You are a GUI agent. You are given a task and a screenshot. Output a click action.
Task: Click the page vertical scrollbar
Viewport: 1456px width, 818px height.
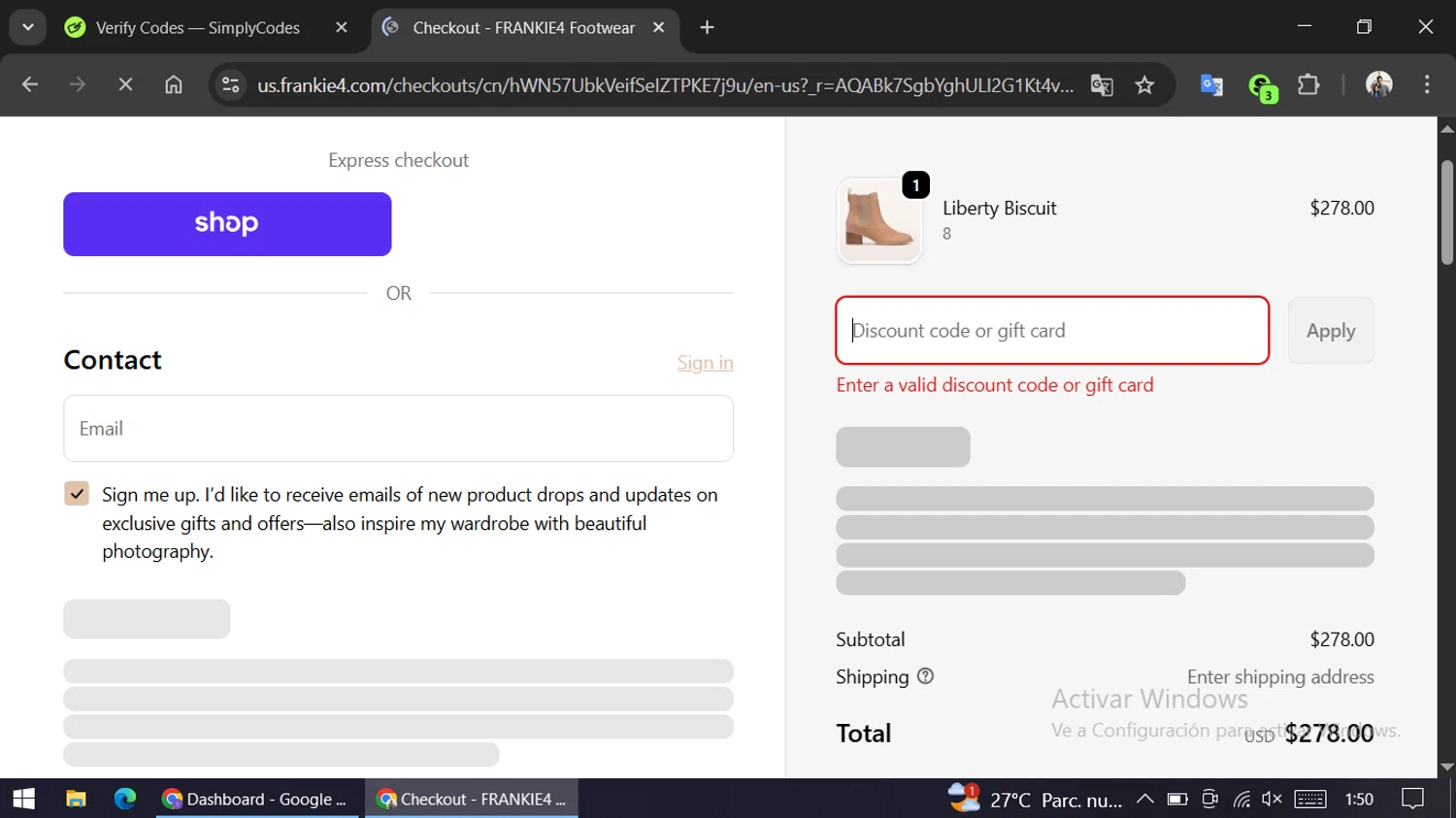click(x=1446, y=213)
